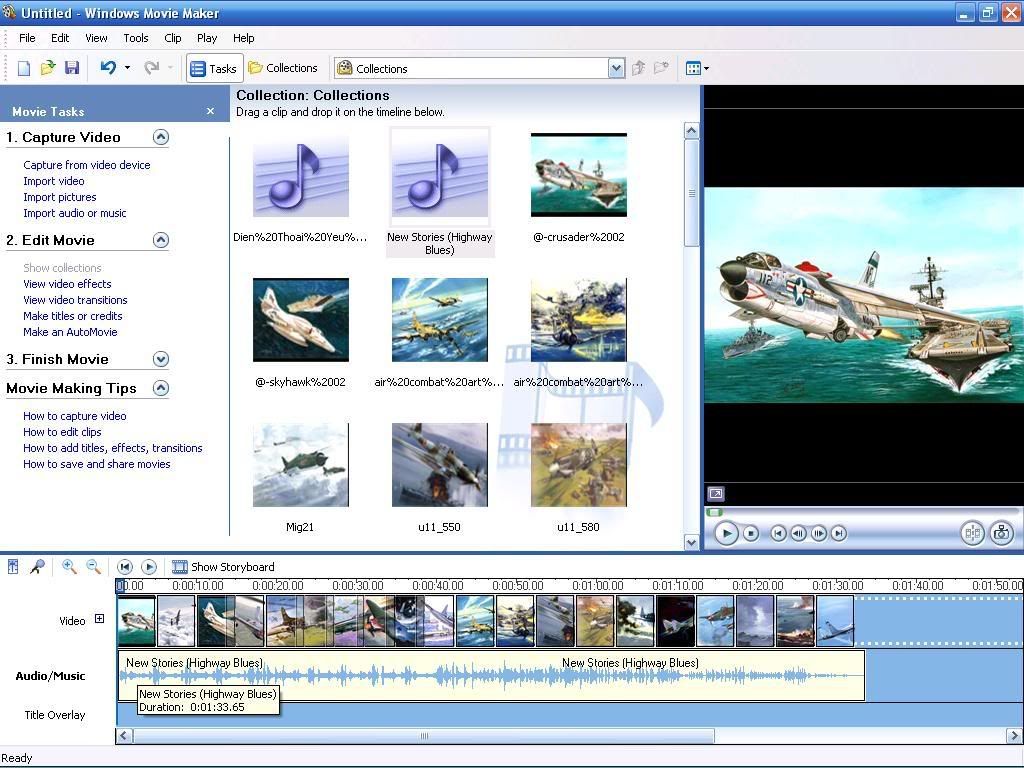Step to the next frame
The image size is (1024, 768).
pos(818,534)
